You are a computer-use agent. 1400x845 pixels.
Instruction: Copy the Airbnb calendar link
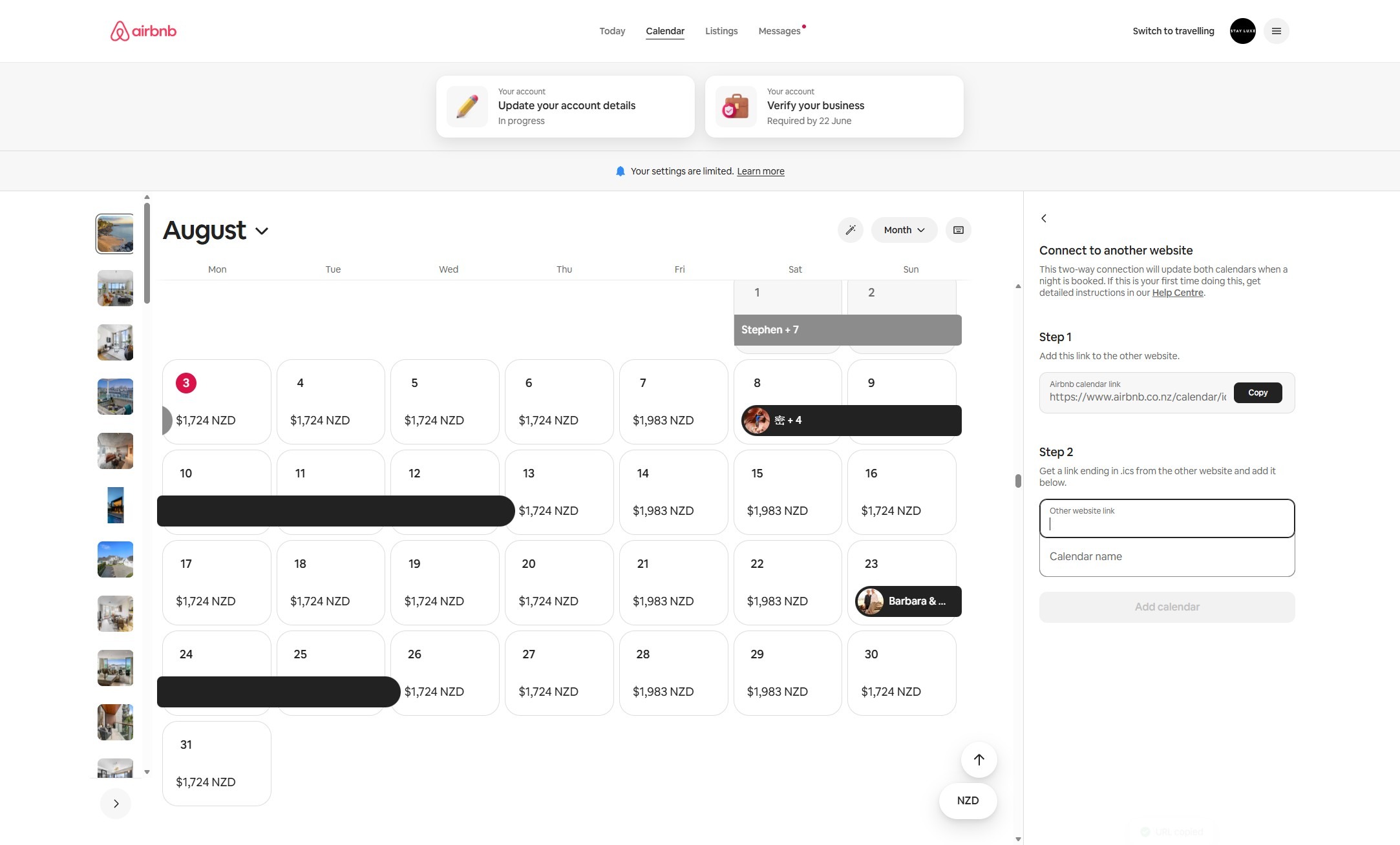click(1257, 393)
